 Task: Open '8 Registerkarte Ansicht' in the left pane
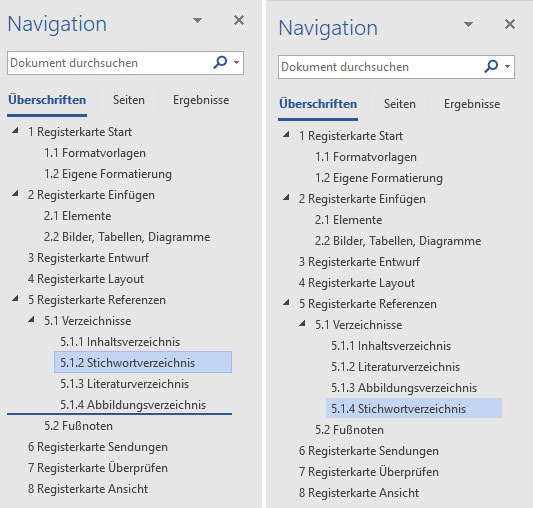pyautogui.click(x=88, y=489)
